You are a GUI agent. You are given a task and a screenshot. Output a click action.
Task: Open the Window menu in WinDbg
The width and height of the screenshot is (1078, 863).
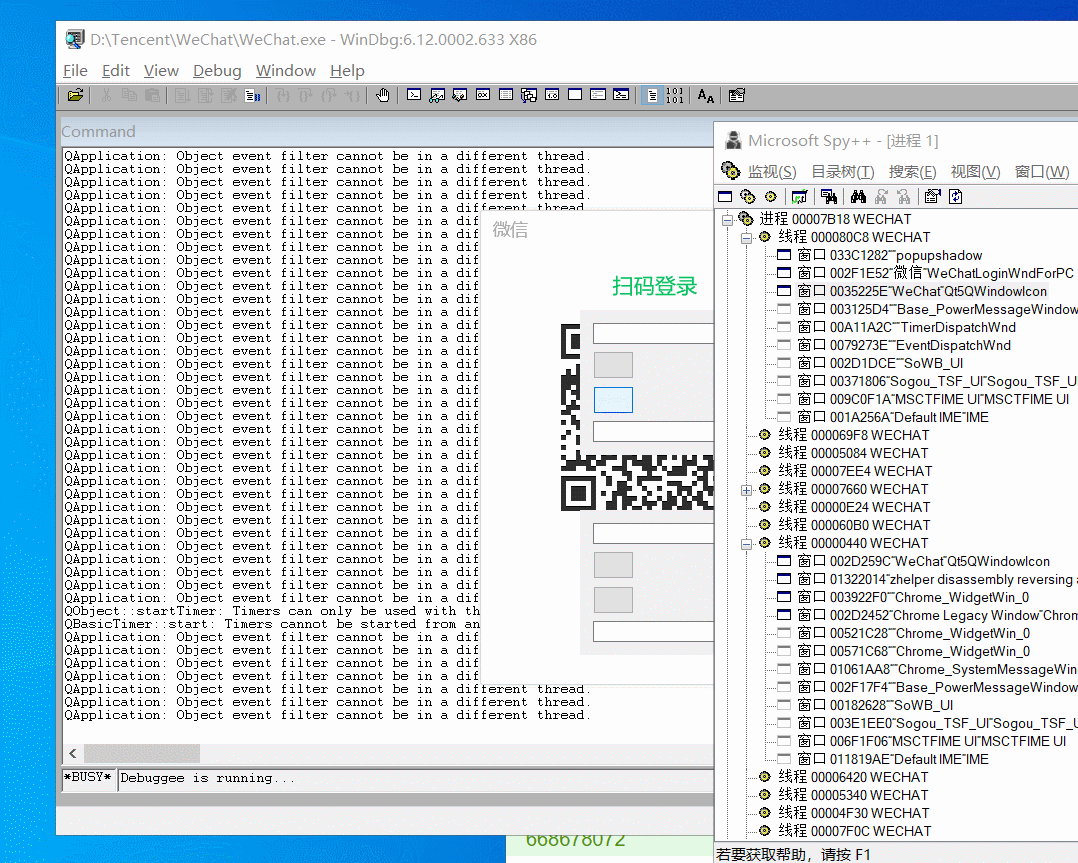(x=285, y=71)
